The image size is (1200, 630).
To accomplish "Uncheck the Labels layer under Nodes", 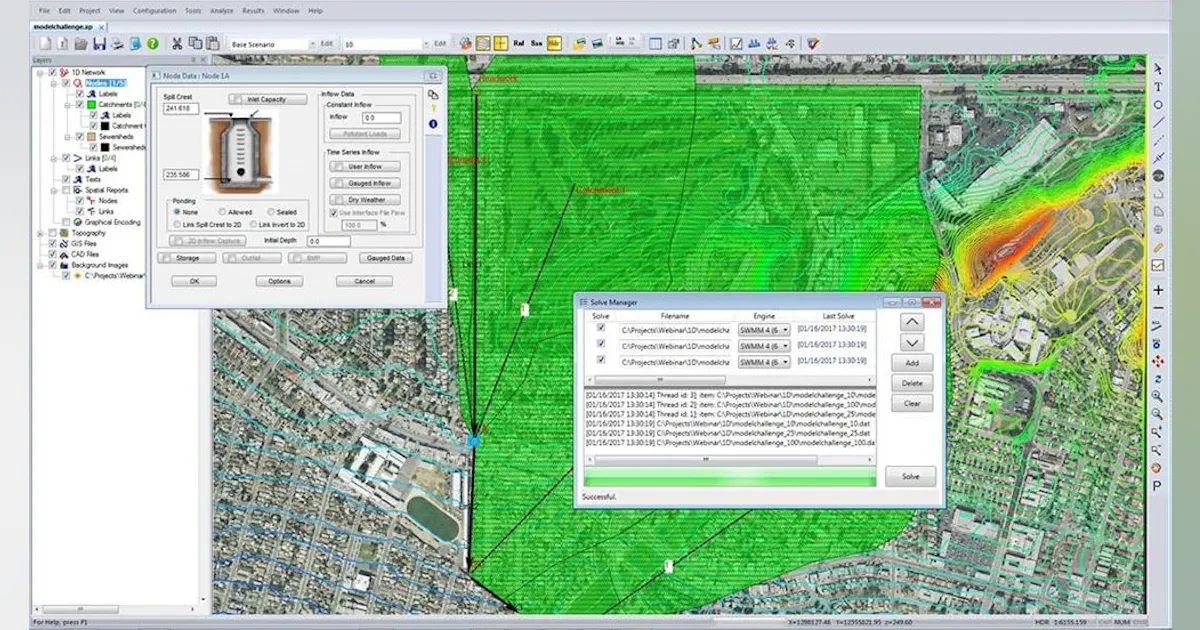I will pos(82,94).
